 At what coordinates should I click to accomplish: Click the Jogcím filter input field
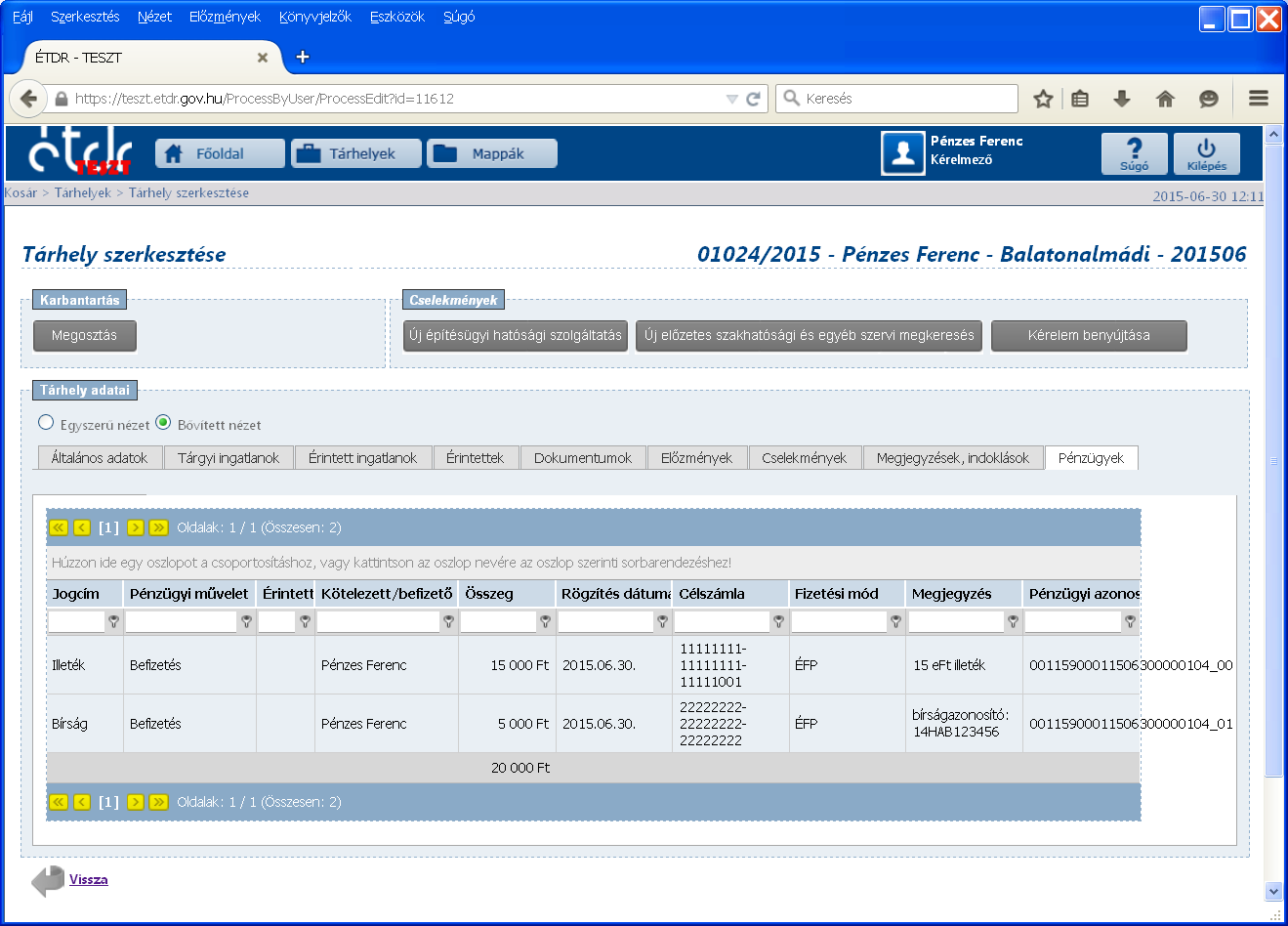click(76, 621)
